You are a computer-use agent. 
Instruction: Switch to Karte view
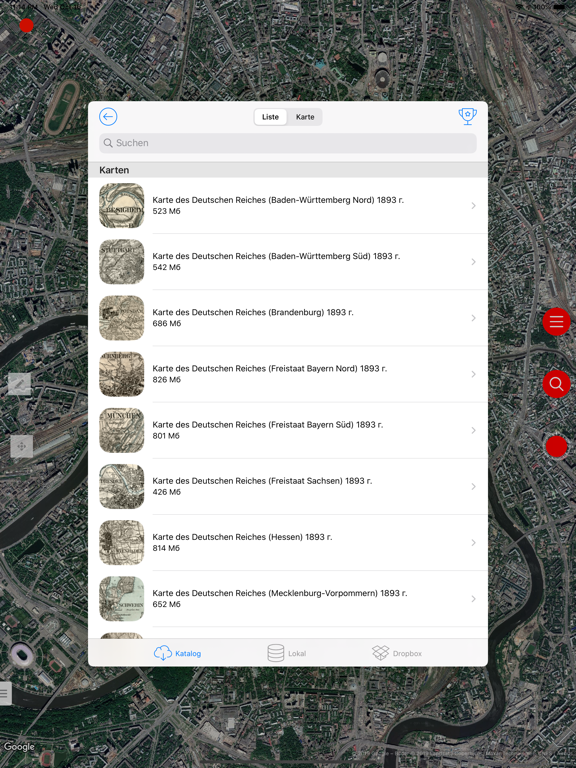coord(305,117)
